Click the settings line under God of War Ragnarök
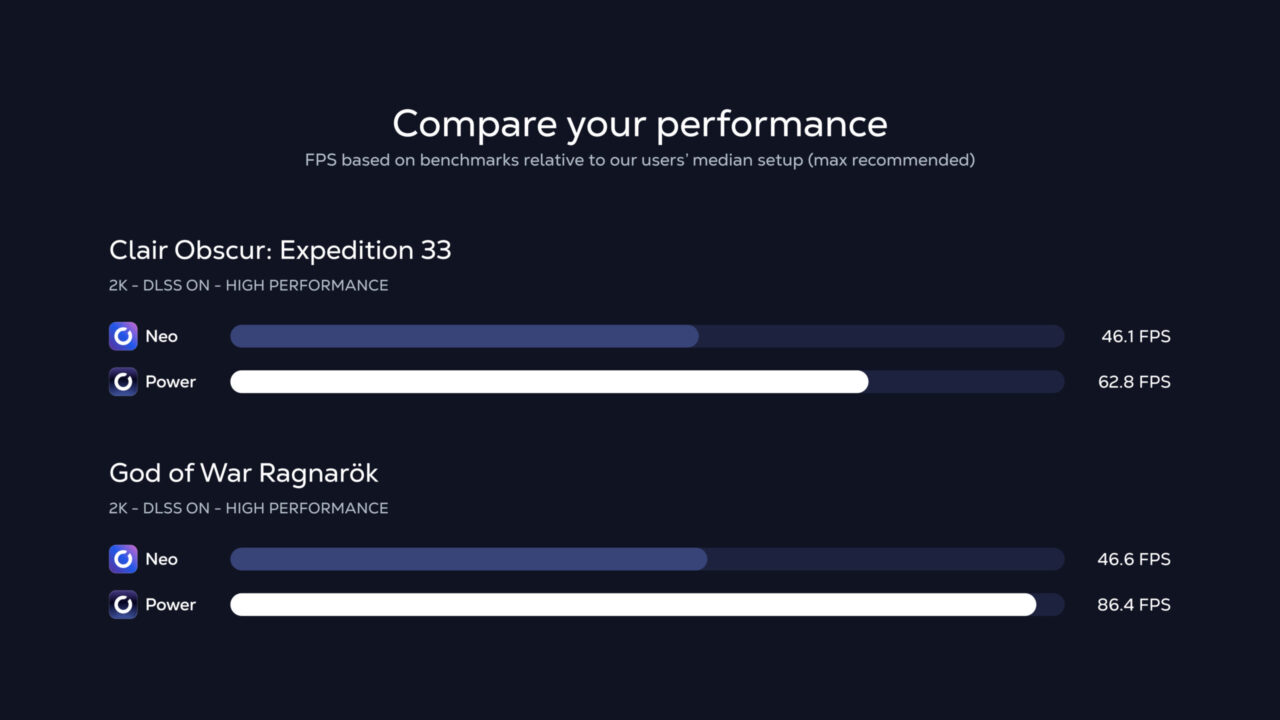The image size is (1280, 720). [248, 508]
